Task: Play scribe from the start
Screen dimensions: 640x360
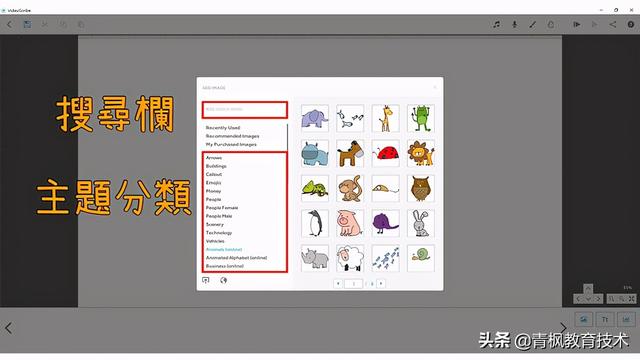Action: [577, 24]
